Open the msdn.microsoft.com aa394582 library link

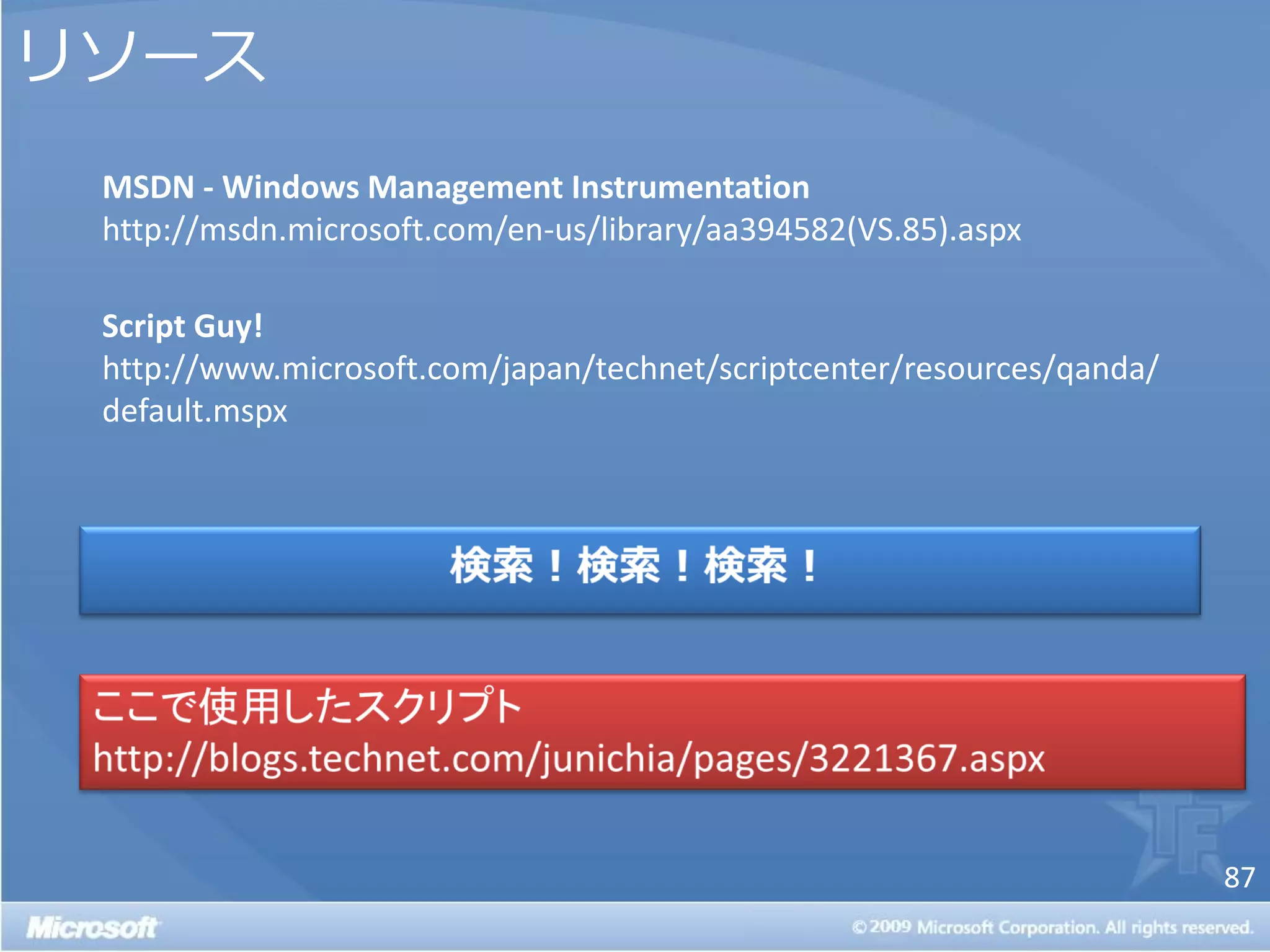[x=561, y=231]
